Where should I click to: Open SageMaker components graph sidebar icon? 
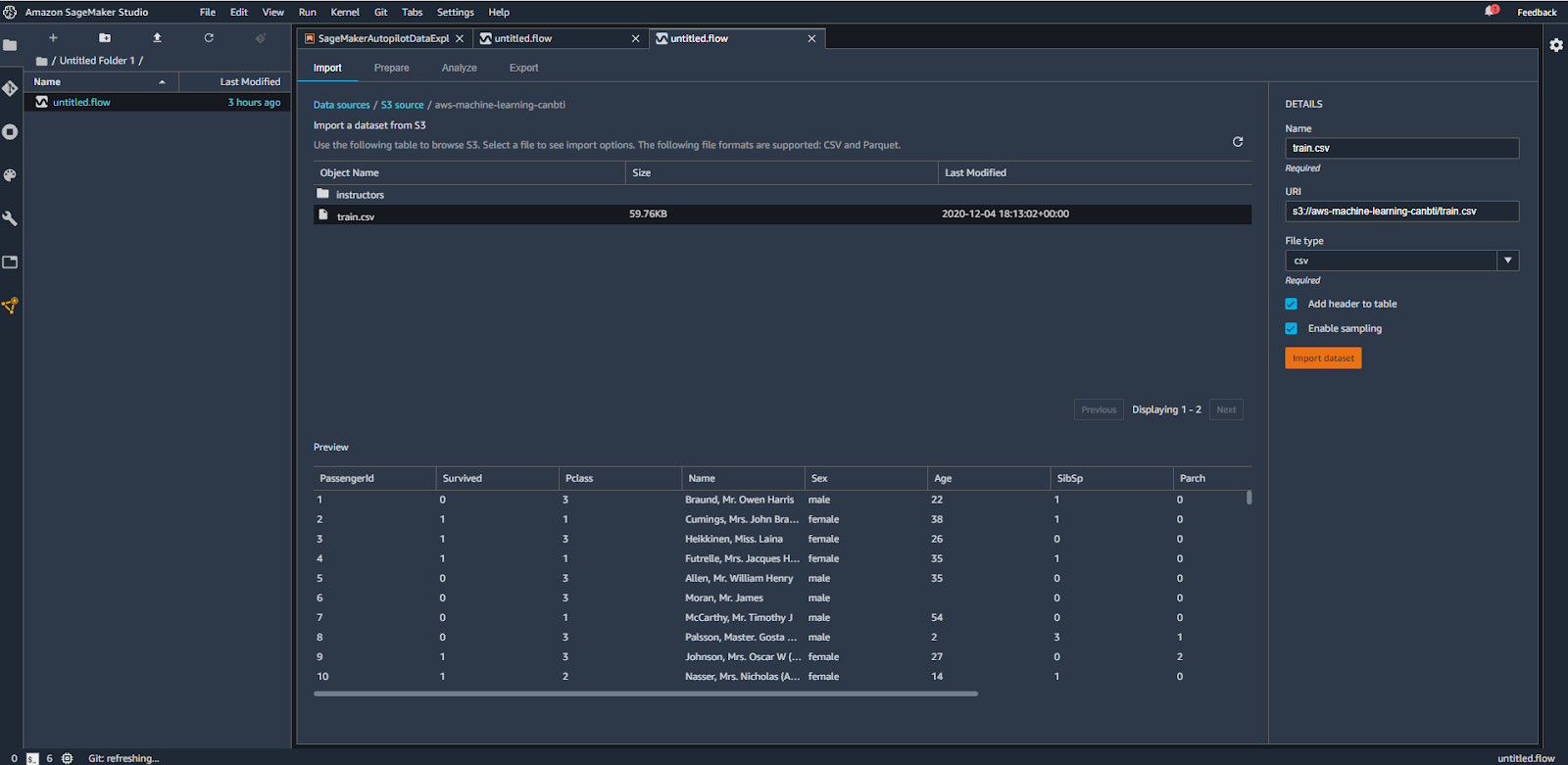[x=10, y=306]
